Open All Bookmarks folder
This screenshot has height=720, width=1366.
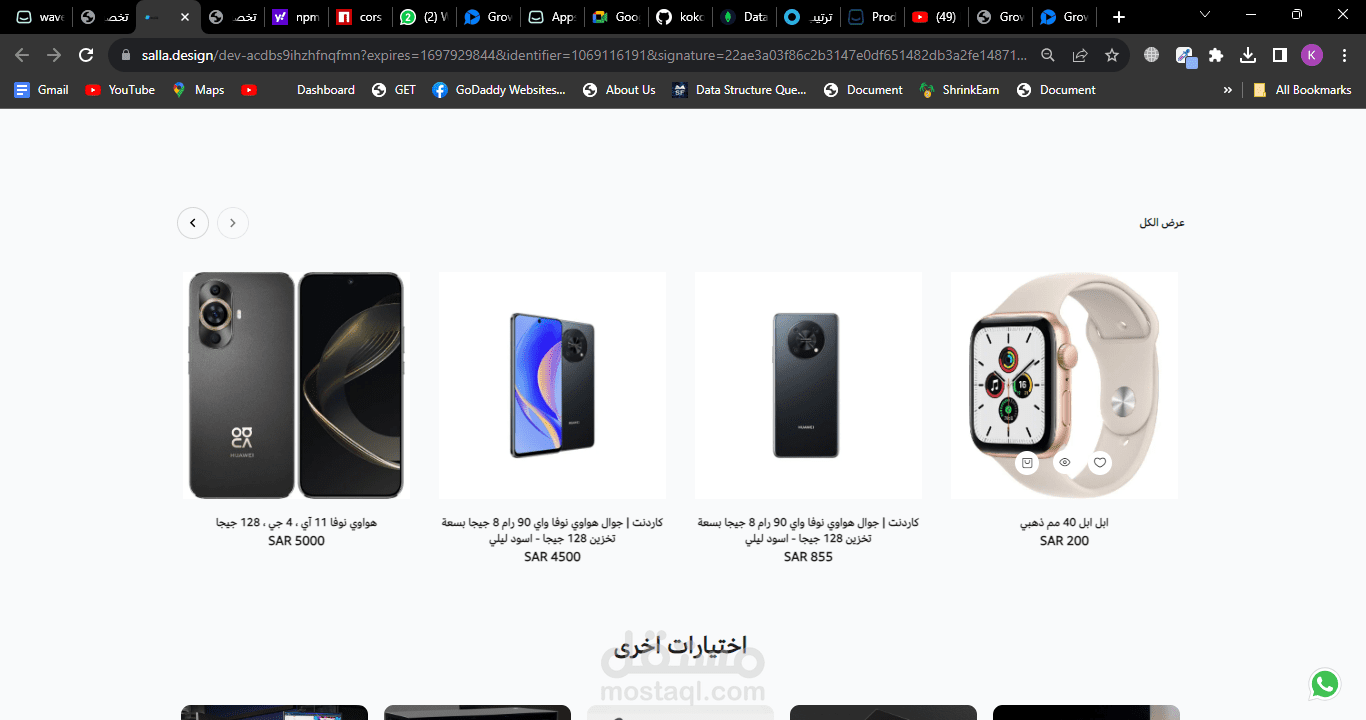tap(1302, 90)
